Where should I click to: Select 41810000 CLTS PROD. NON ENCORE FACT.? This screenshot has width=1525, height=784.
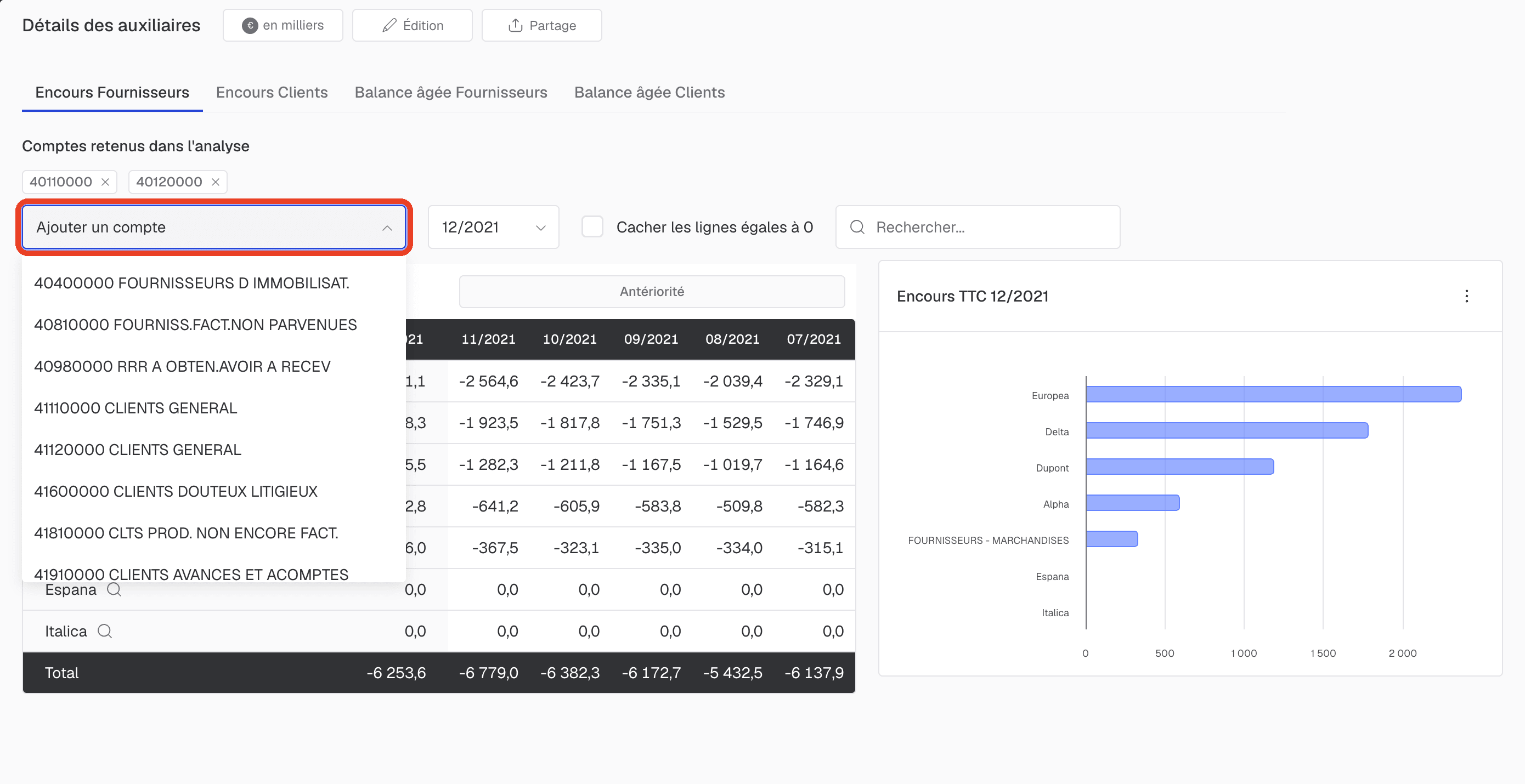pos(214,532)
